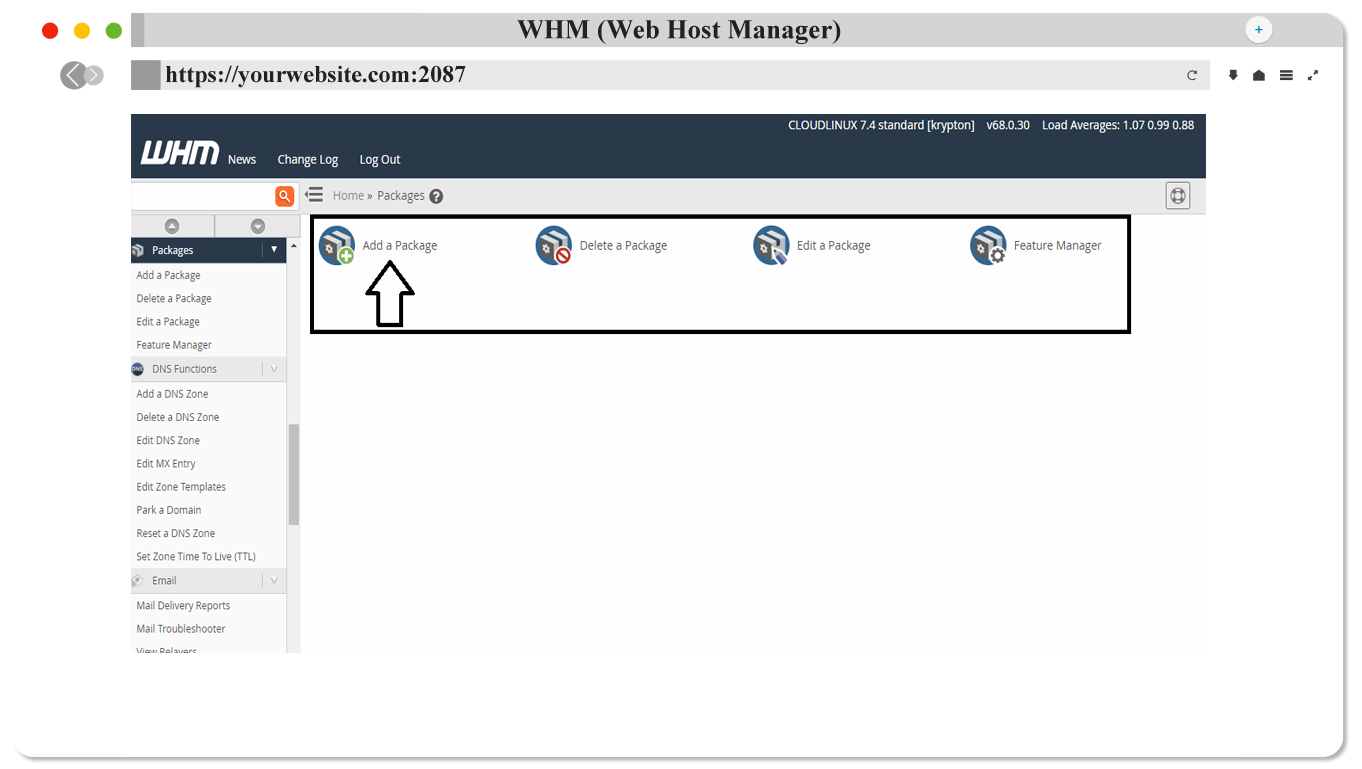Open the Add a Package icon
This screenshot has width=1362, height=769.
tap(337, 245)
